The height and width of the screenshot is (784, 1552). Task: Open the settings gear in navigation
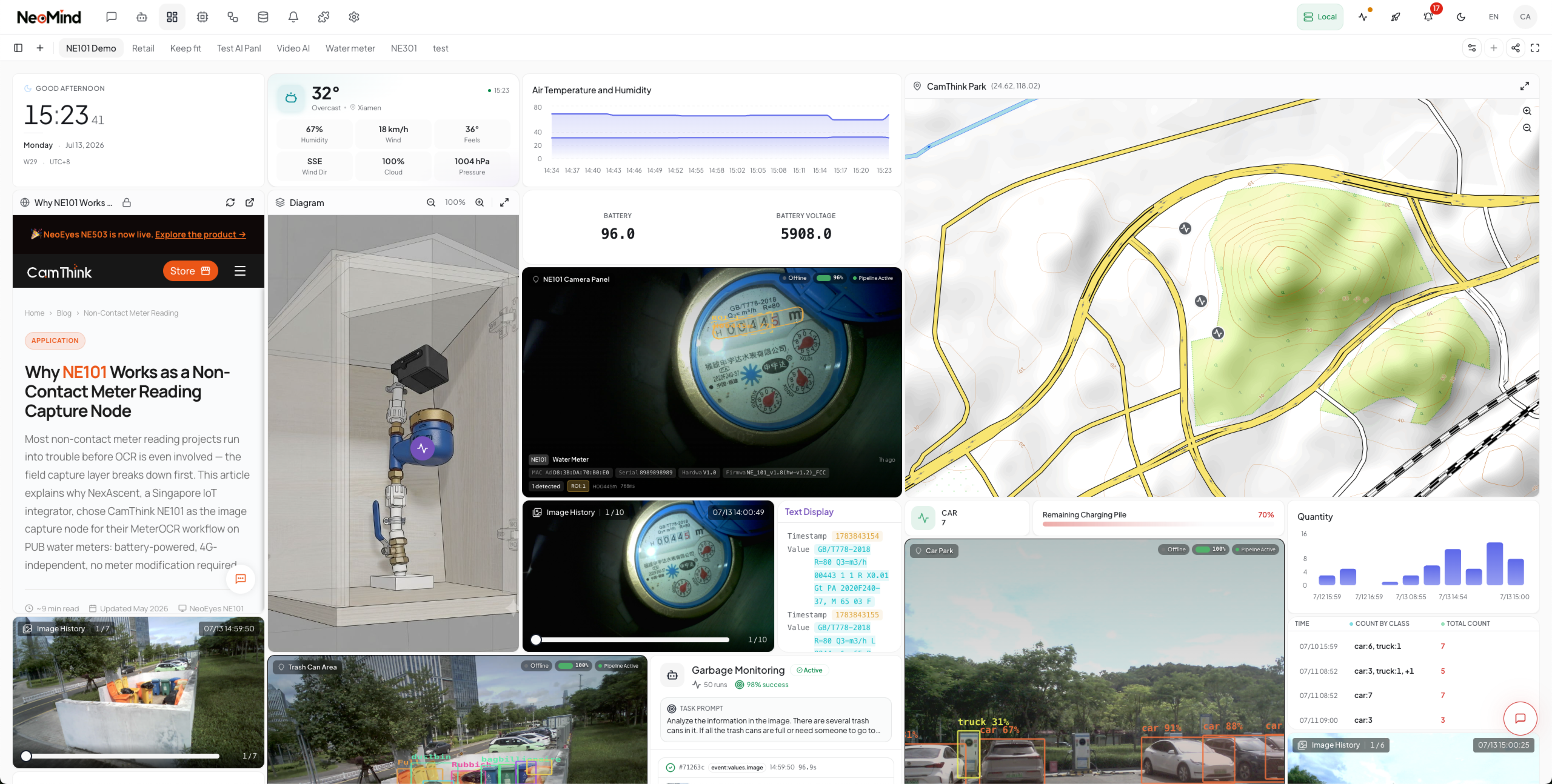click(354, 17)
